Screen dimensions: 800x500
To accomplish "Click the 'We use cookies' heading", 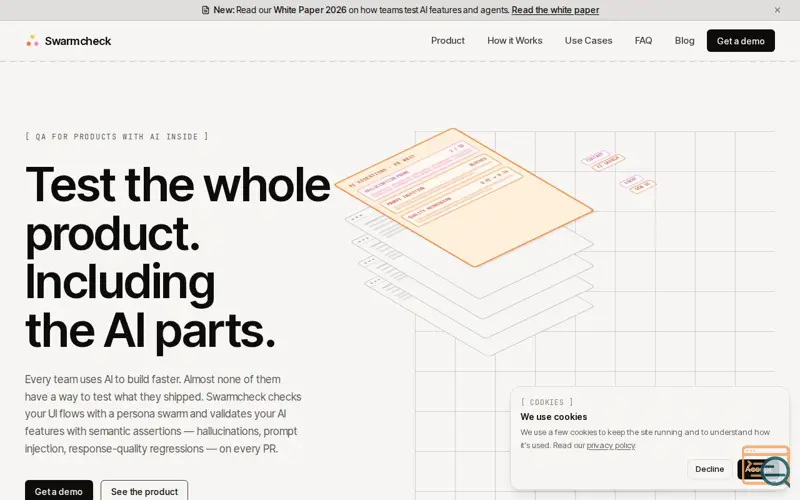I will click(554, 417).
